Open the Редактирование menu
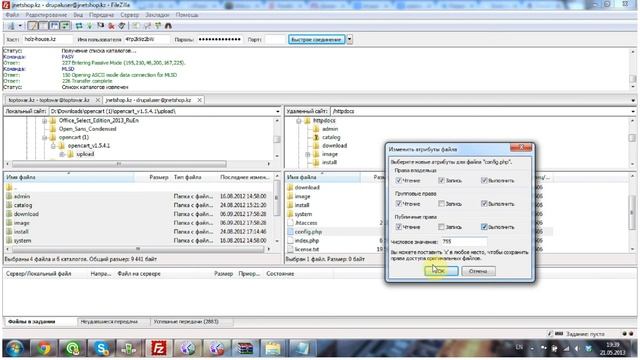 tap(46, 15)
